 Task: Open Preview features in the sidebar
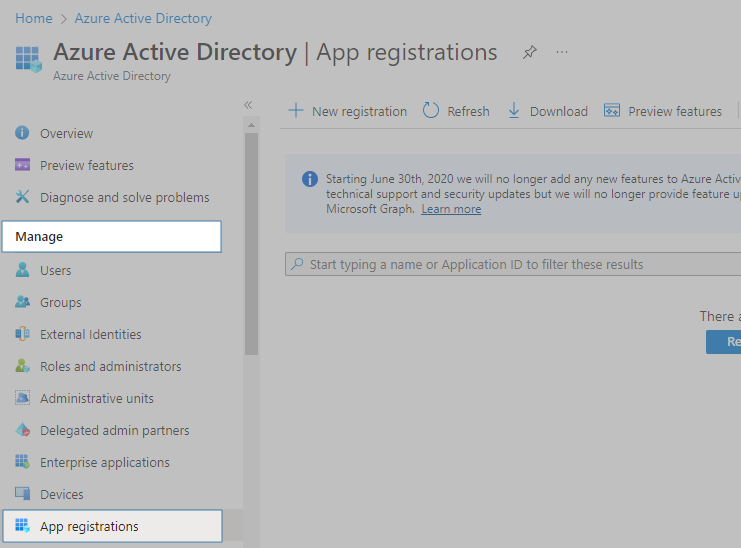coord(86,165)
